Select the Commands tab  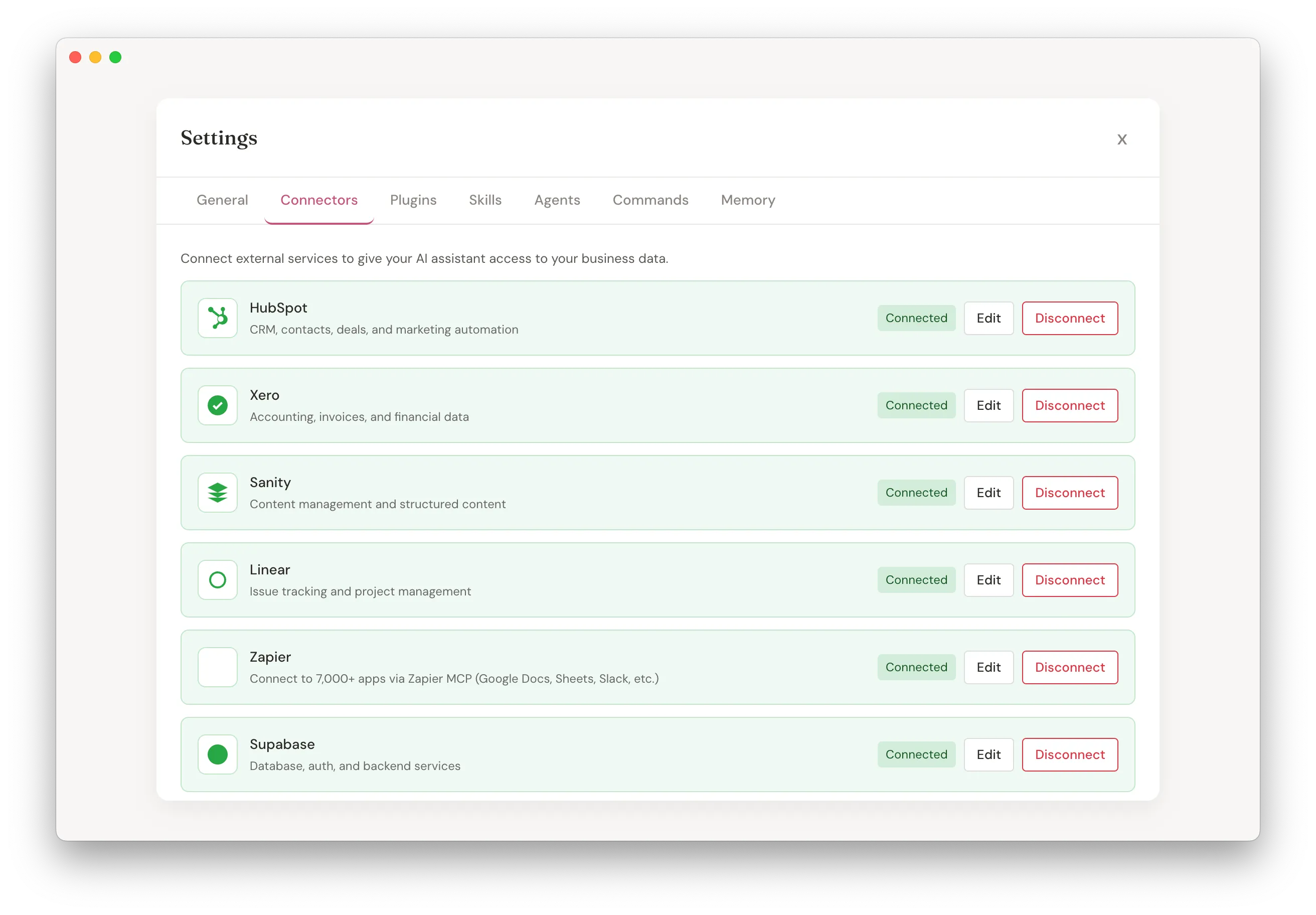coord(650,200)
